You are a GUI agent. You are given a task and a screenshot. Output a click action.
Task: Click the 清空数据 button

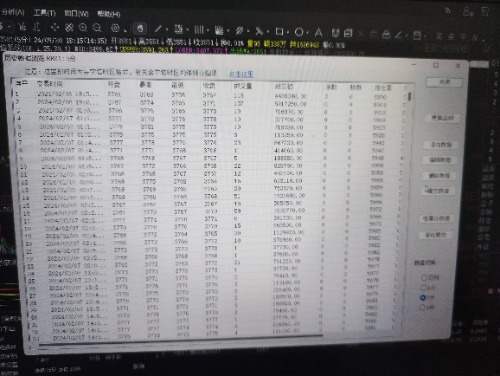click(438, 191)
